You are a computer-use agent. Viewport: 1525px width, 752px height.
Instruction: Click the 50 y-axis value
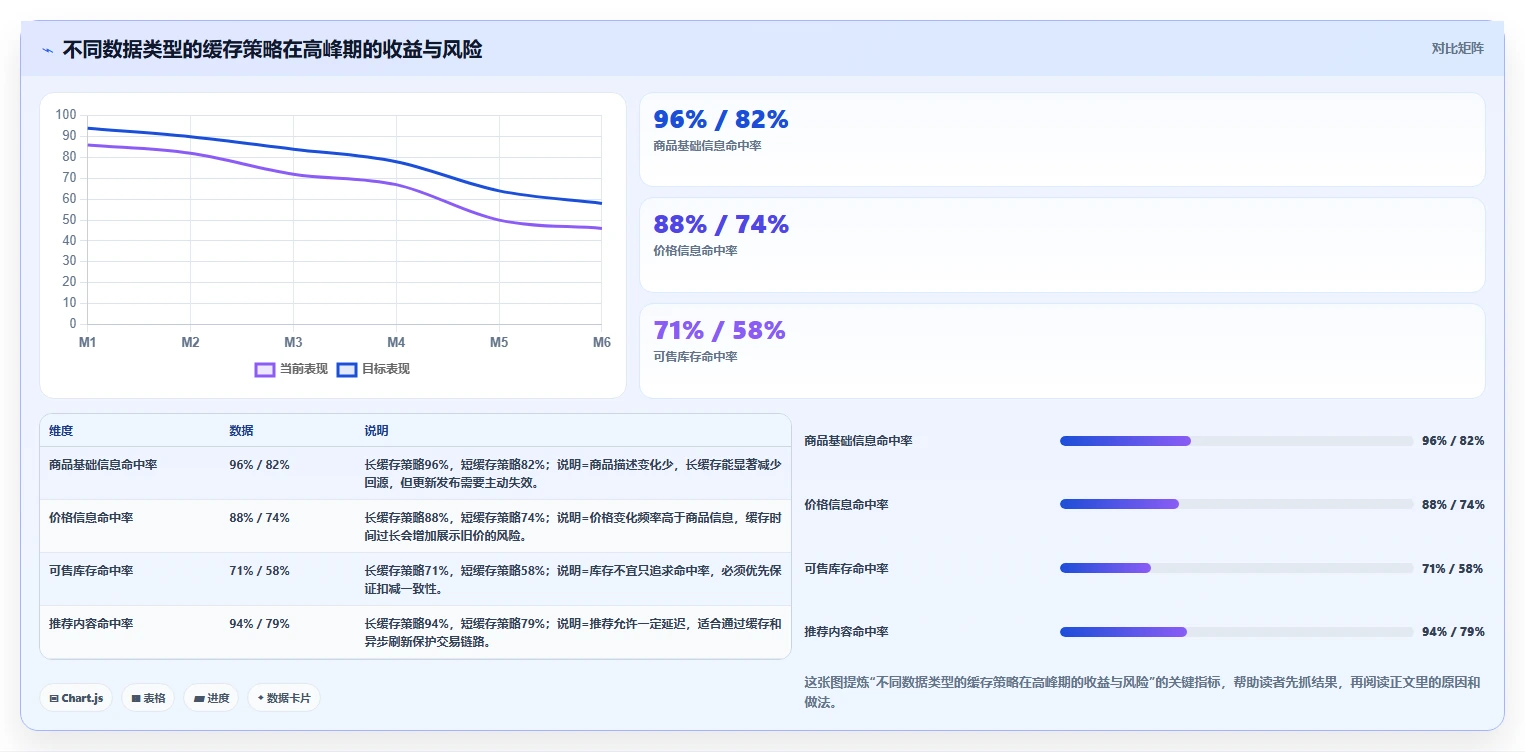tap(69, 220)
